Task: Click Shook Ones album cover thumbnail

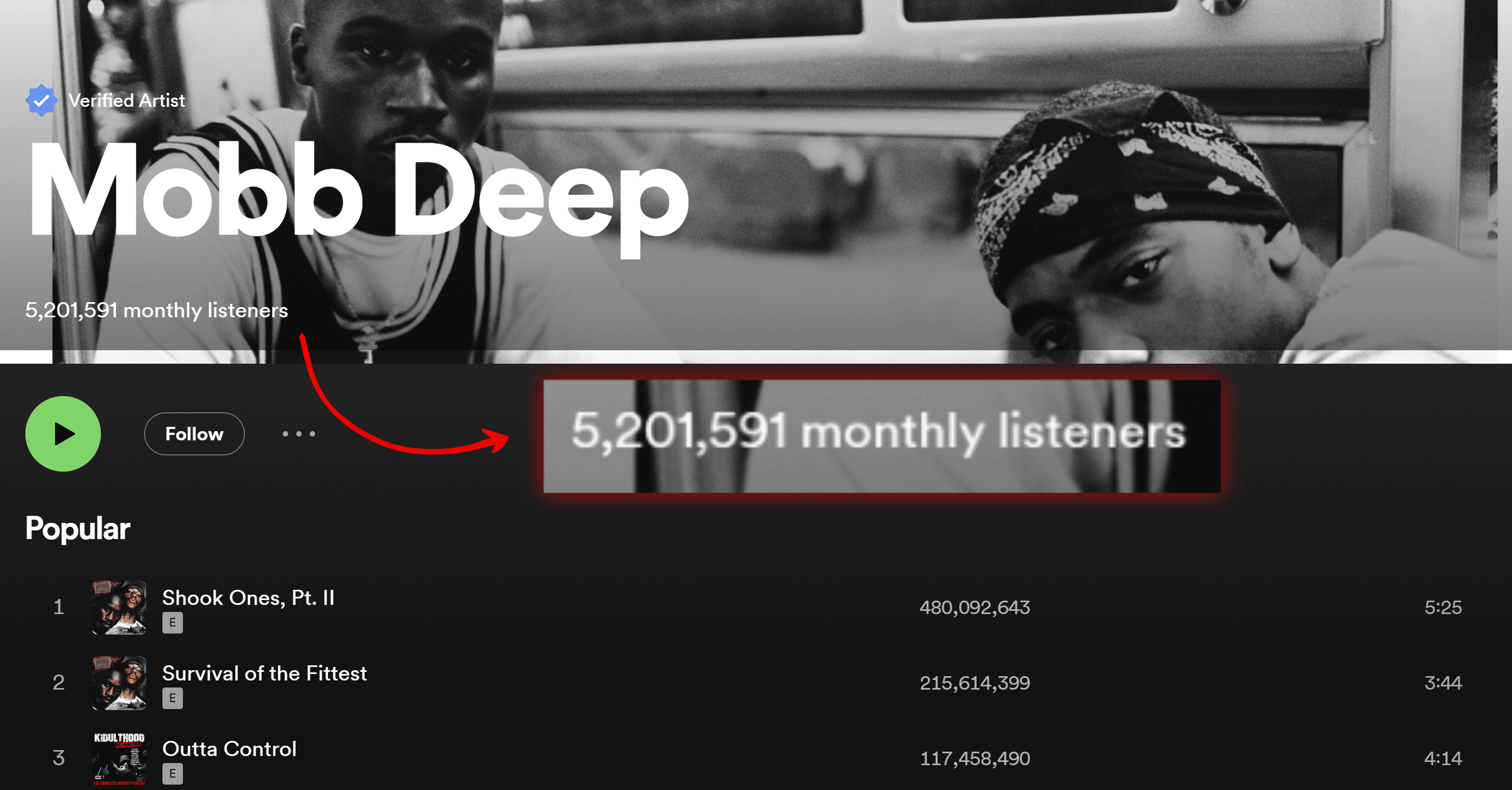Action: point(119,607)
